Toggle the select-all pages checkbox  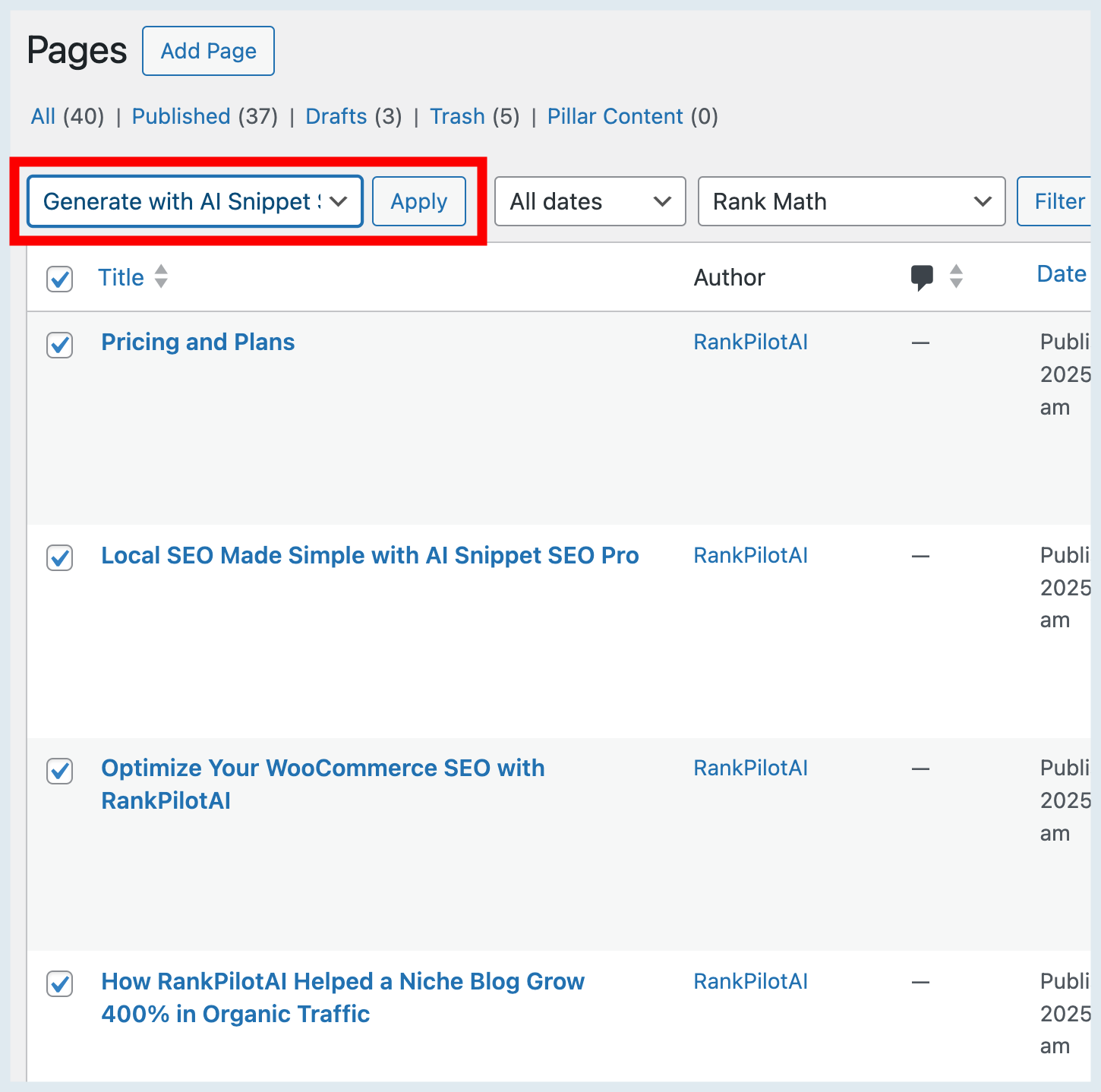[x=59, y=279]
